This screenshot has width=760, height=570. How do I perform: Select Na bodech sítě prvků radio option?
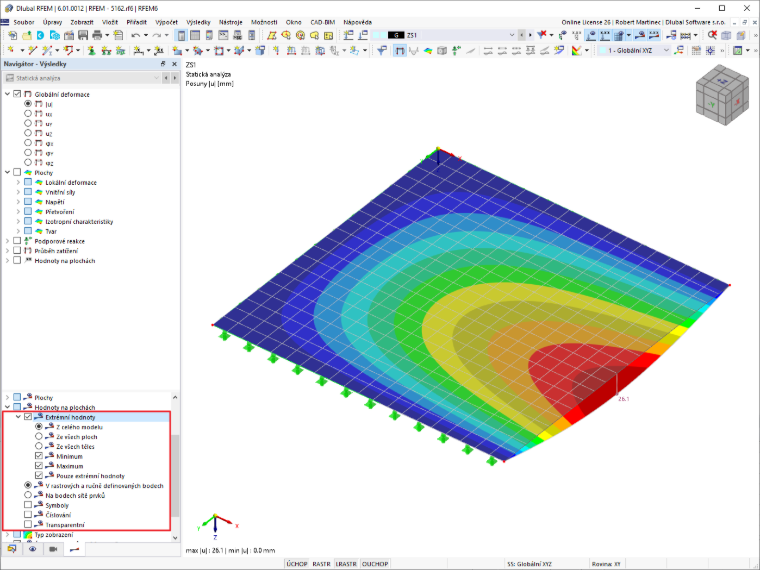point(28,495)
